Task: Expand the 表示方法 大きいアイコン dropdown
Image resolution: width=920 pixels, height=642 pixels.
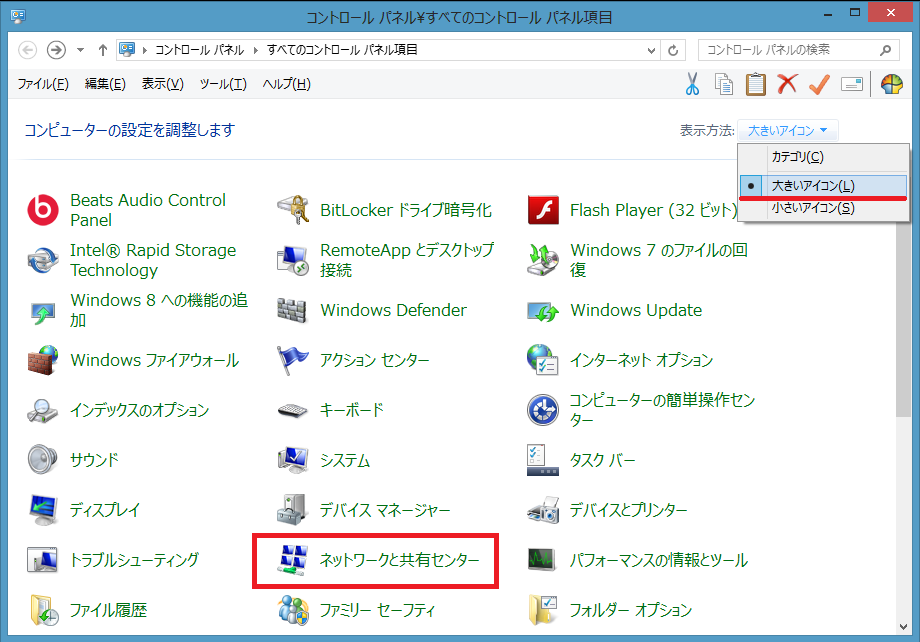Action: [788, 130]
